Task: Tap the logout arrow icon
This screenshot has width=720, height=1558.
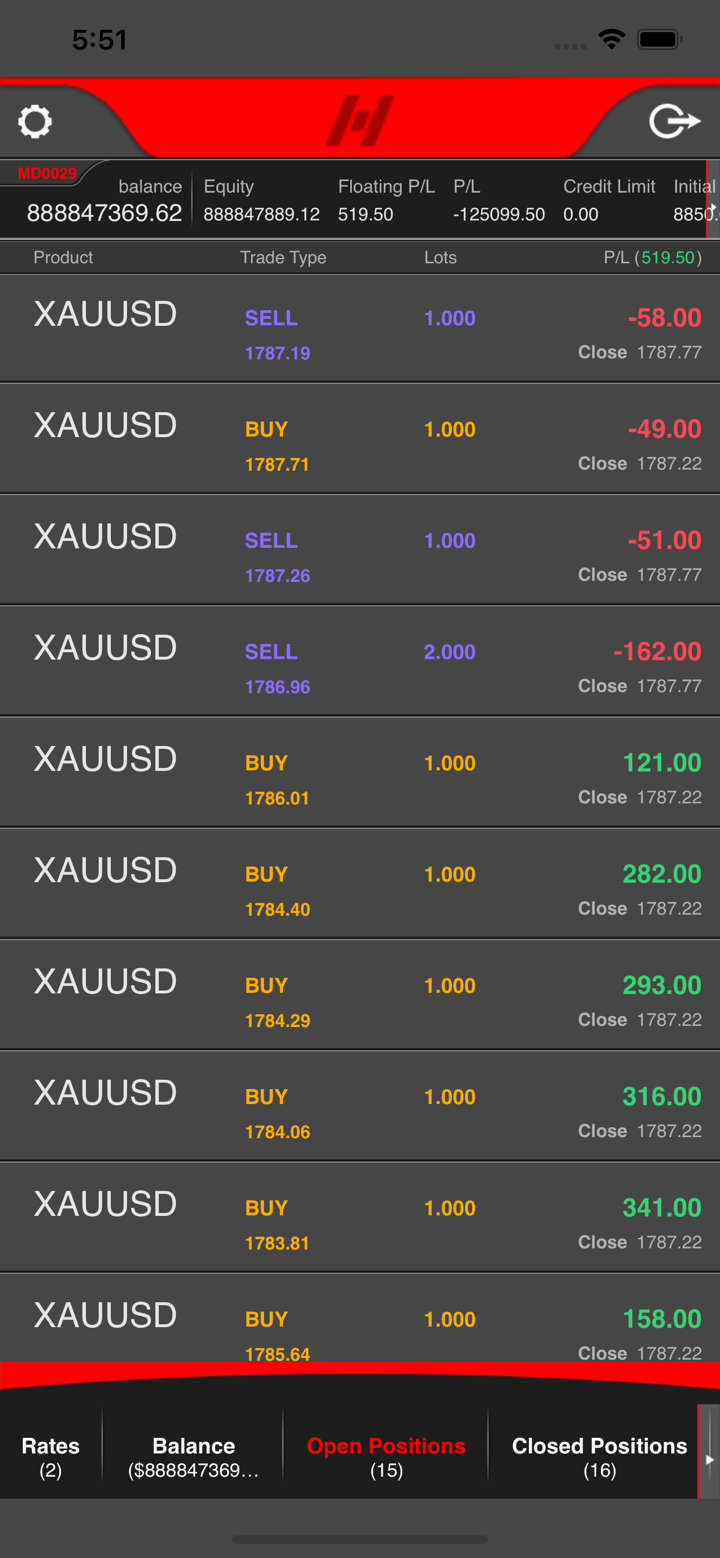Action: pyautogui.click(x=674, y=122)
